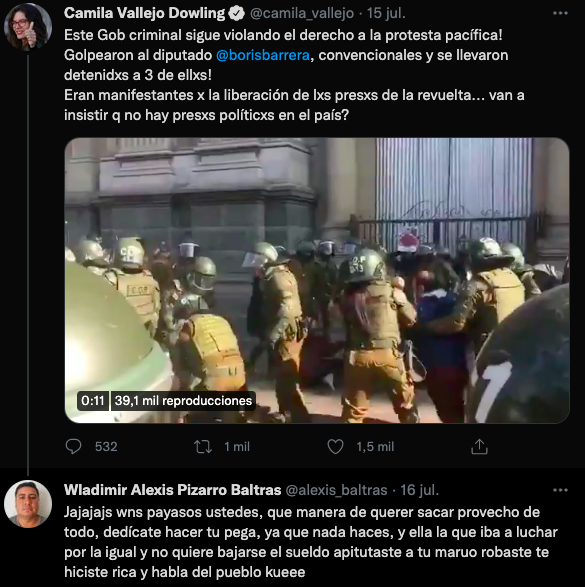
Task: Click the 15 jul. tweet date
Action: click(x=386, y=13)
